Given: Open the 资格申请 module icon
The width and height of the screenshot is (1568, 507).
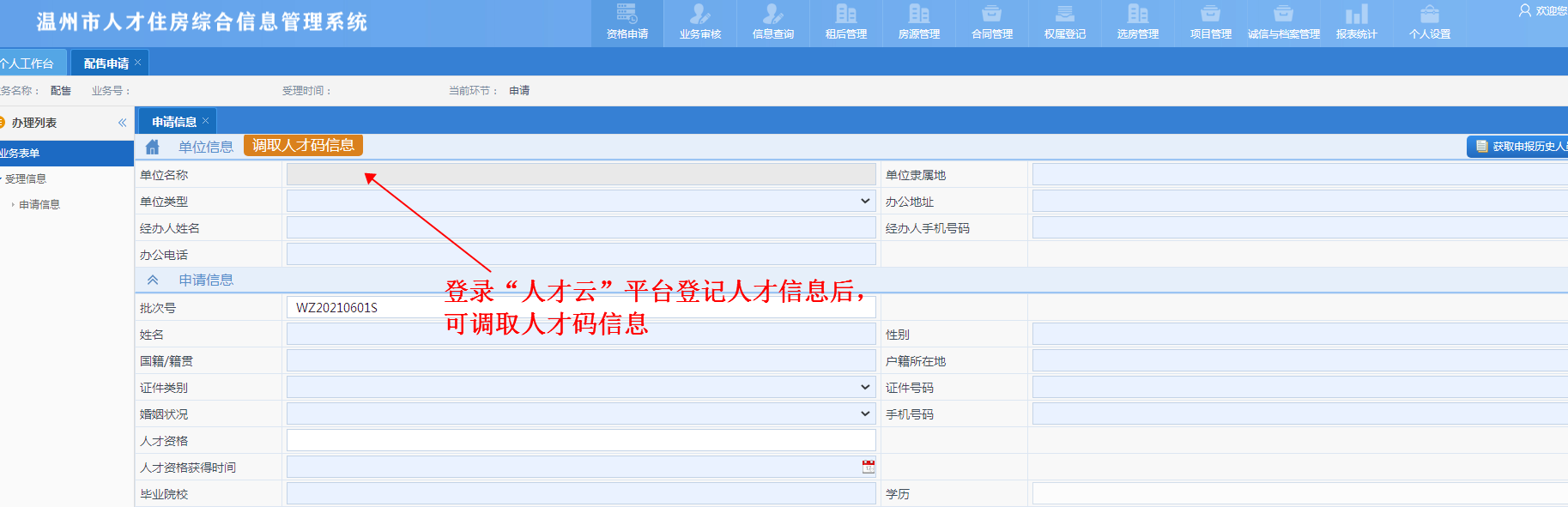Looking at the screenshot, I should 627,15.
